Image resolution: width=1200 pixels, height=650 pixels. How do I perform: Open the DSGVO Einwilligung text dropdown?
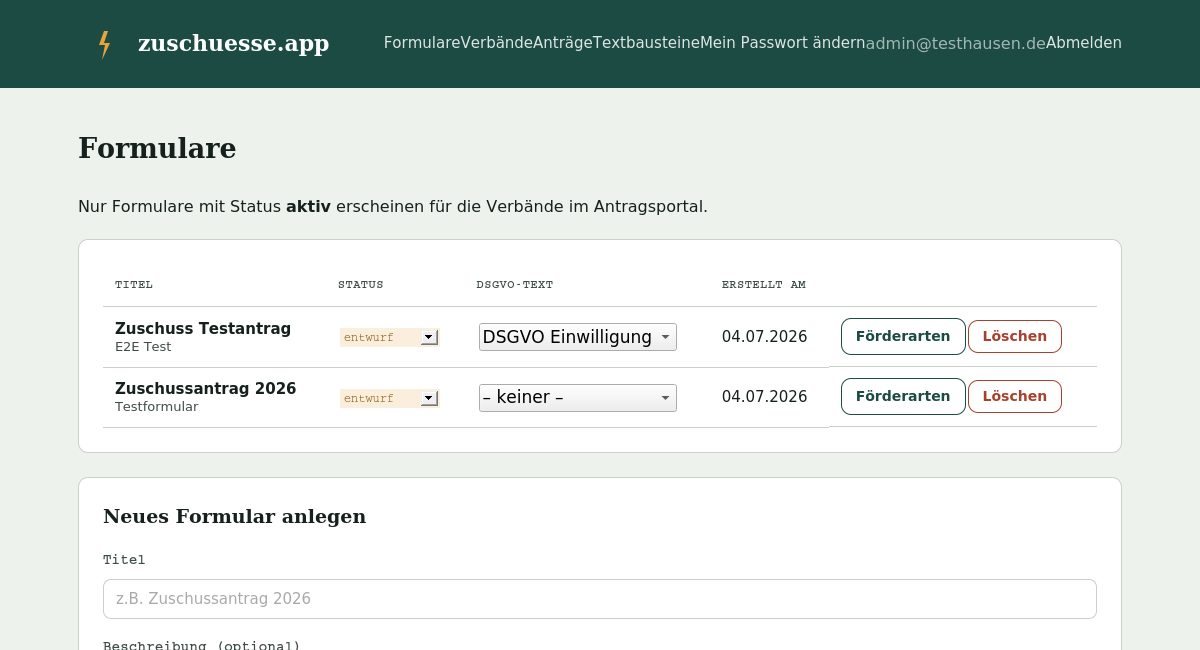click(578, 337)
